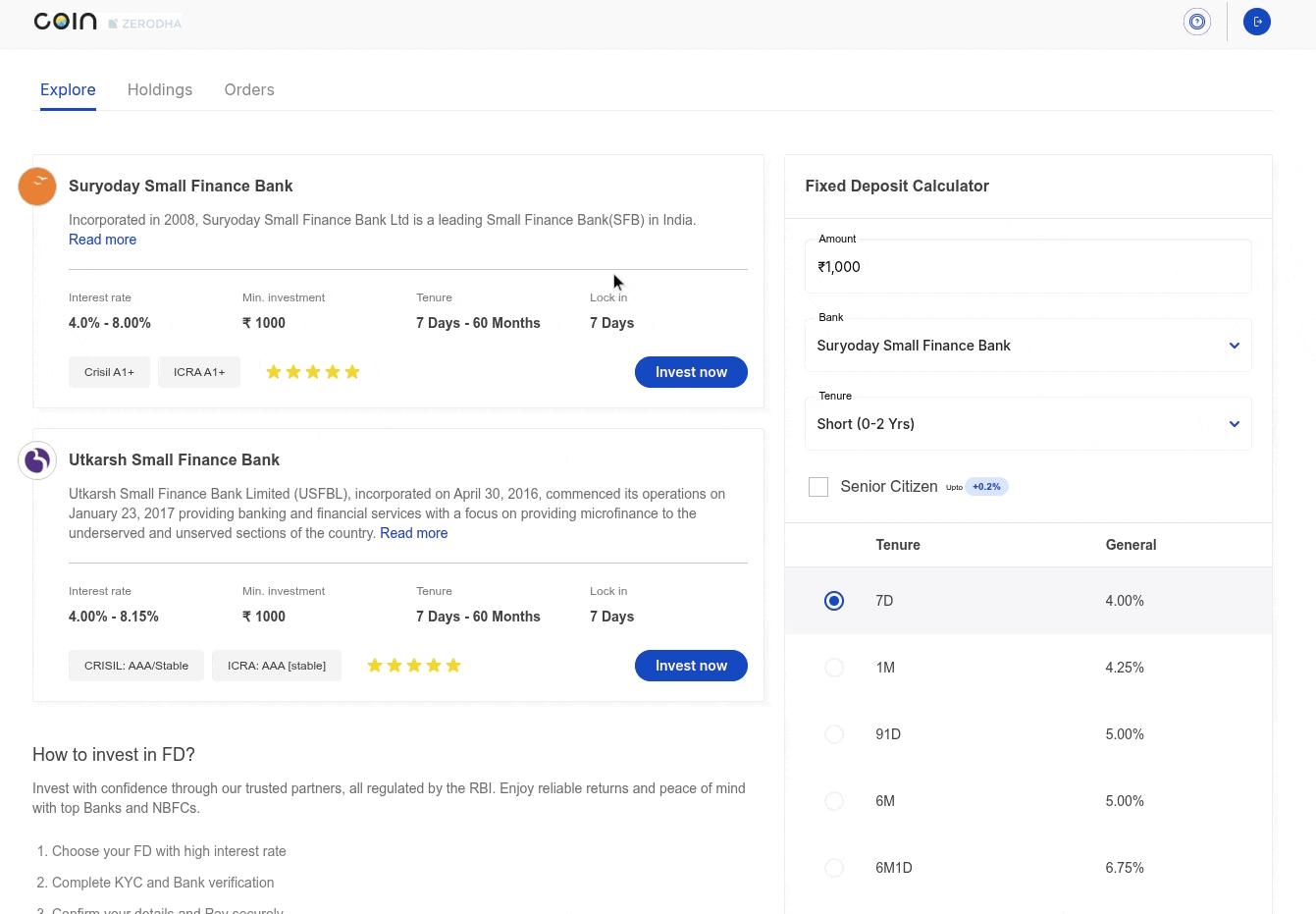Image resolution: width=1316 pixels, height=914 pixels.
Task: Click the 4.25% rate for 1M
Action: [1125, 668]
